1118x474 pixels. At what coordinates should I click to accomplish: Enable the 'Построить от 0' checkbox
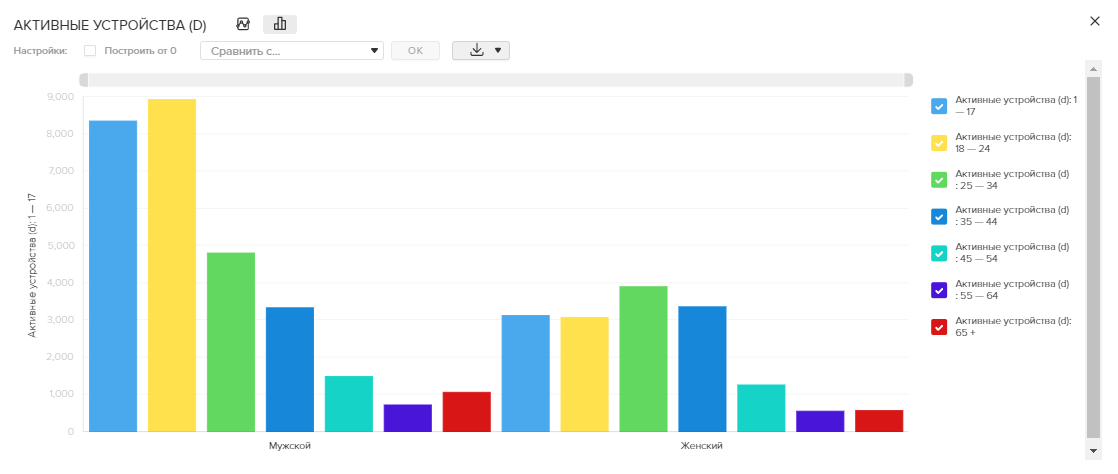90,50
